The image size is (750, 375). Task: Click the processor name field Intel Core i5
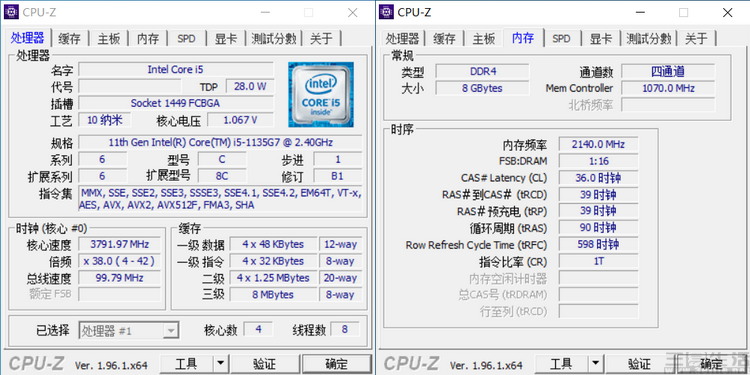click(x=176, y=70)
